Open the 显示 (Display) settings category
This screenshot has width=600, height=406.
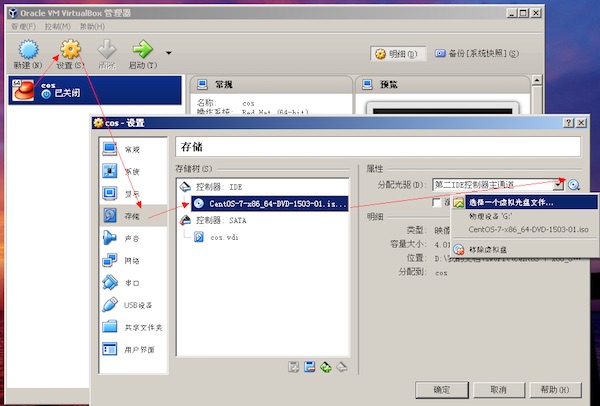point(133,194)
